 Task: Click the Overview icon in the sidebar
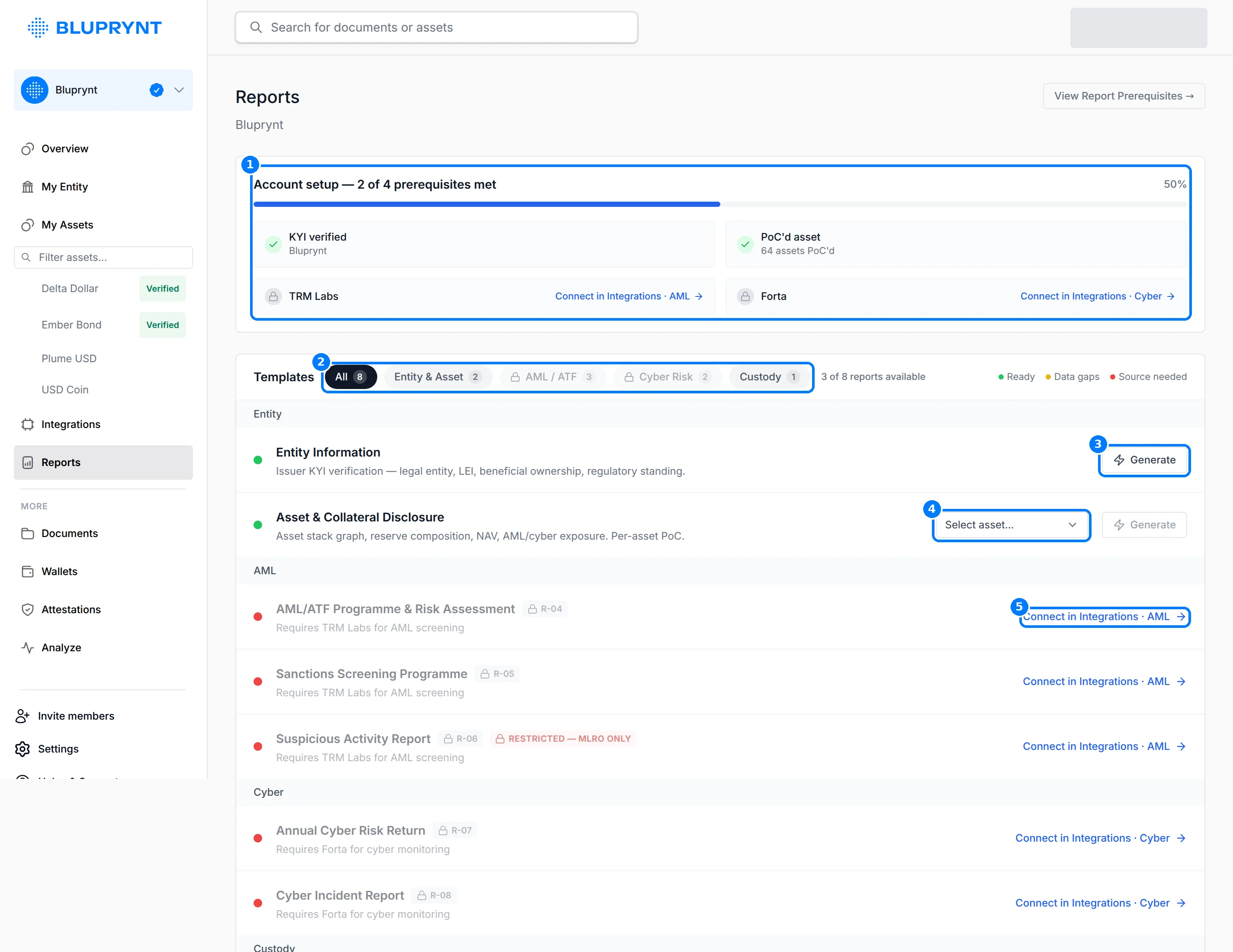[28, 148]
